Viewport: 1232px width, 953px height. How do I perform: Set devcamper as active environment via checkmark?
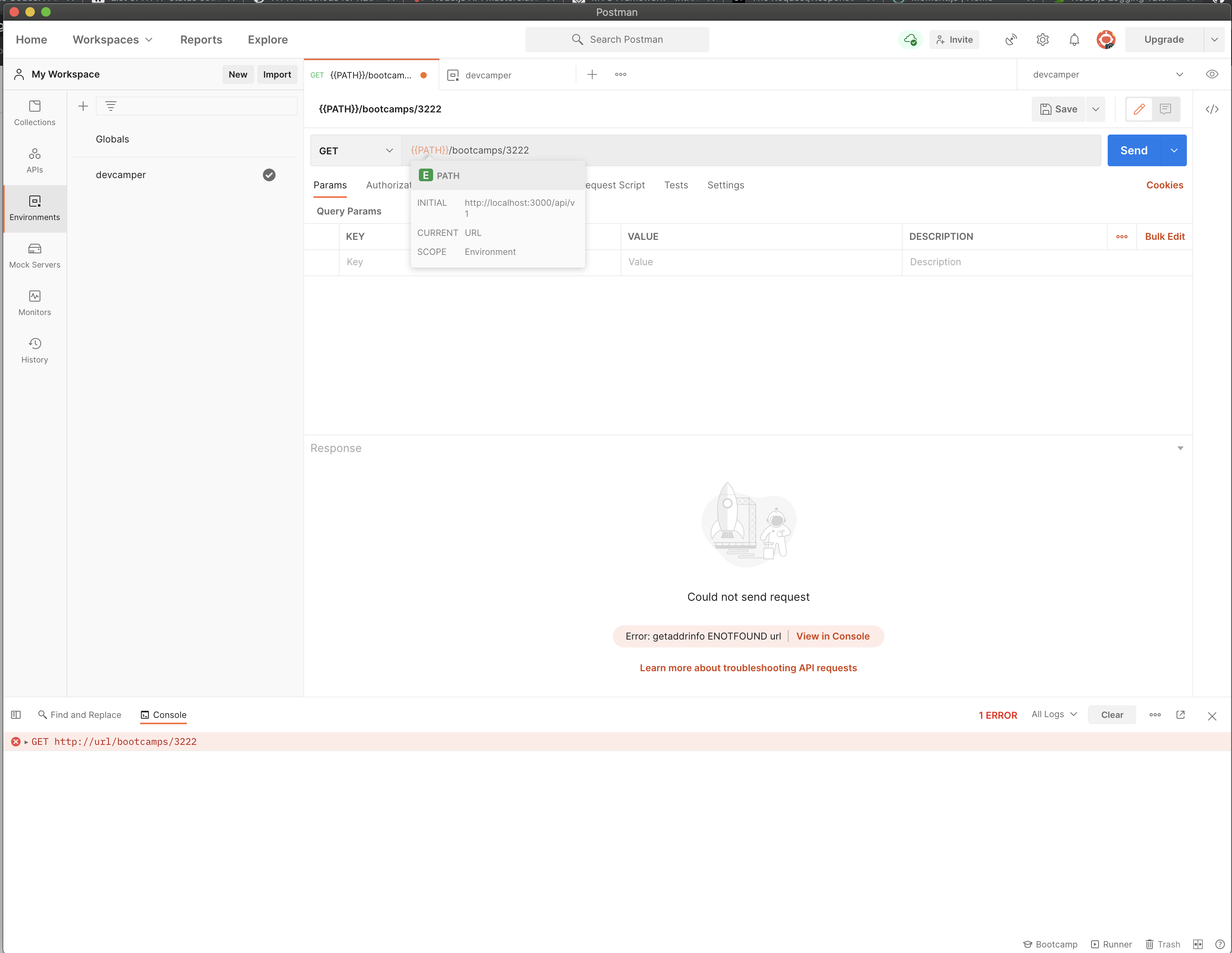(x=269, y=175)
